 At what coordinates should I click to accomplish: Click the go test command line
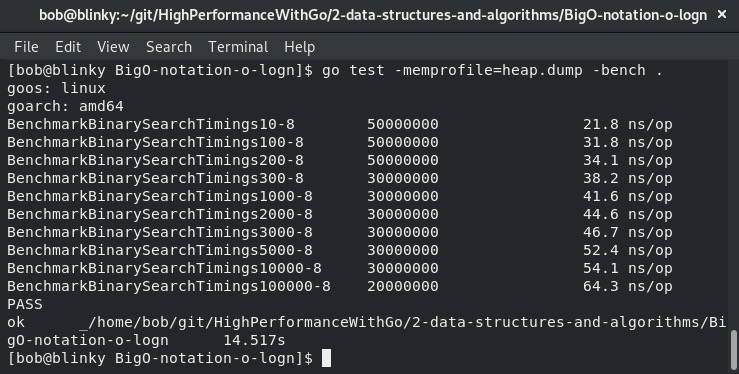(335, 70)
